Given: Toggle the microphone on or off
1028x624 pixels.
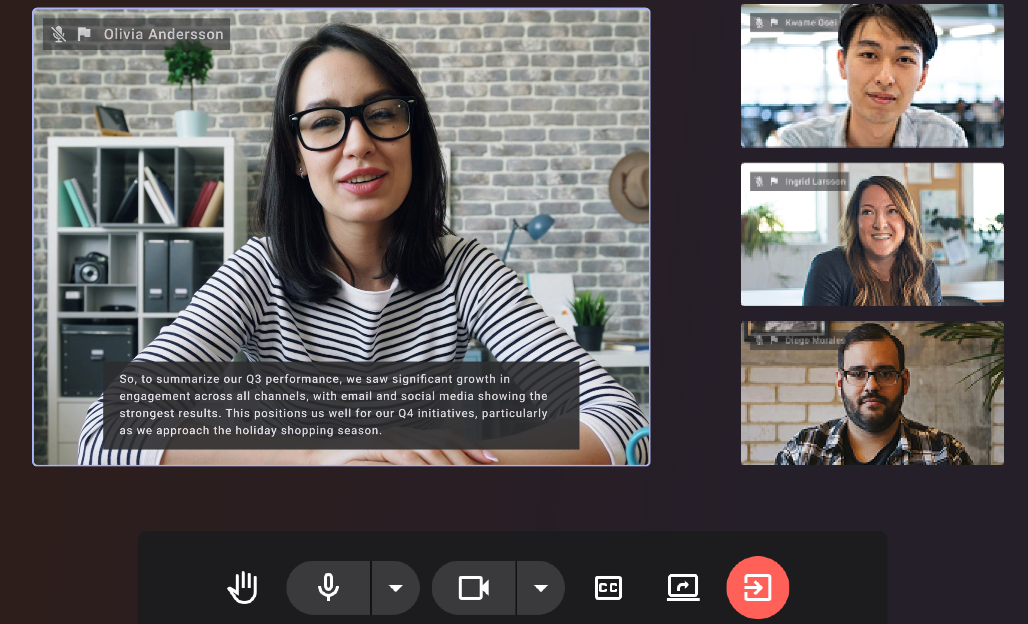Looking at the screenshot, I should click(328, 587).
